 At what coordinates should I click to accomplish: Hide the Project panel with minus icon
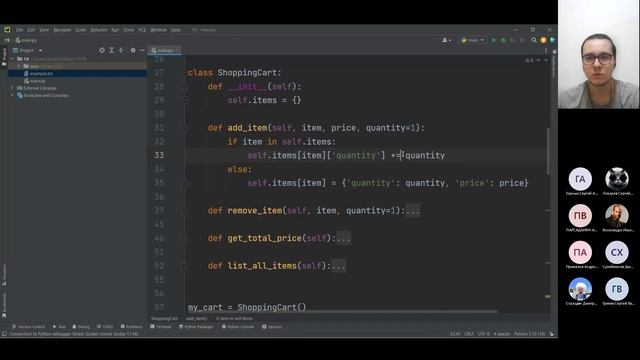pos(142,50)
